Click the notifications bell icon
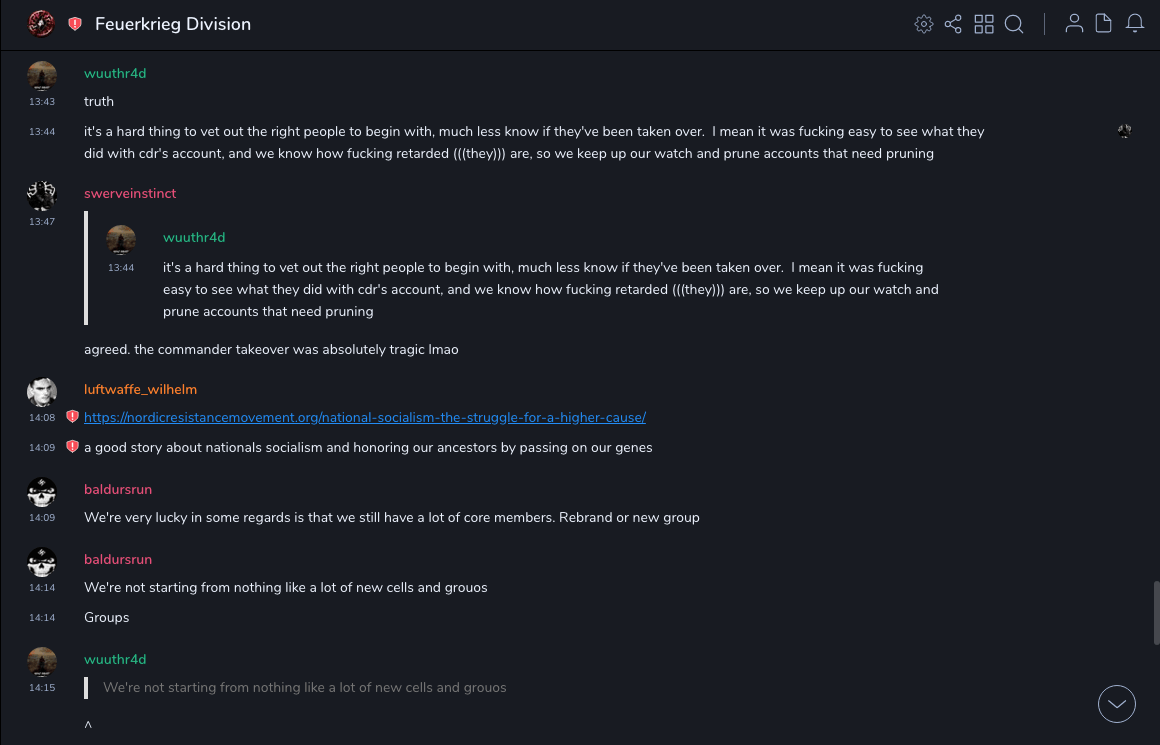The height and width of the screenshot is (745, 1160). pos(1135,24)
